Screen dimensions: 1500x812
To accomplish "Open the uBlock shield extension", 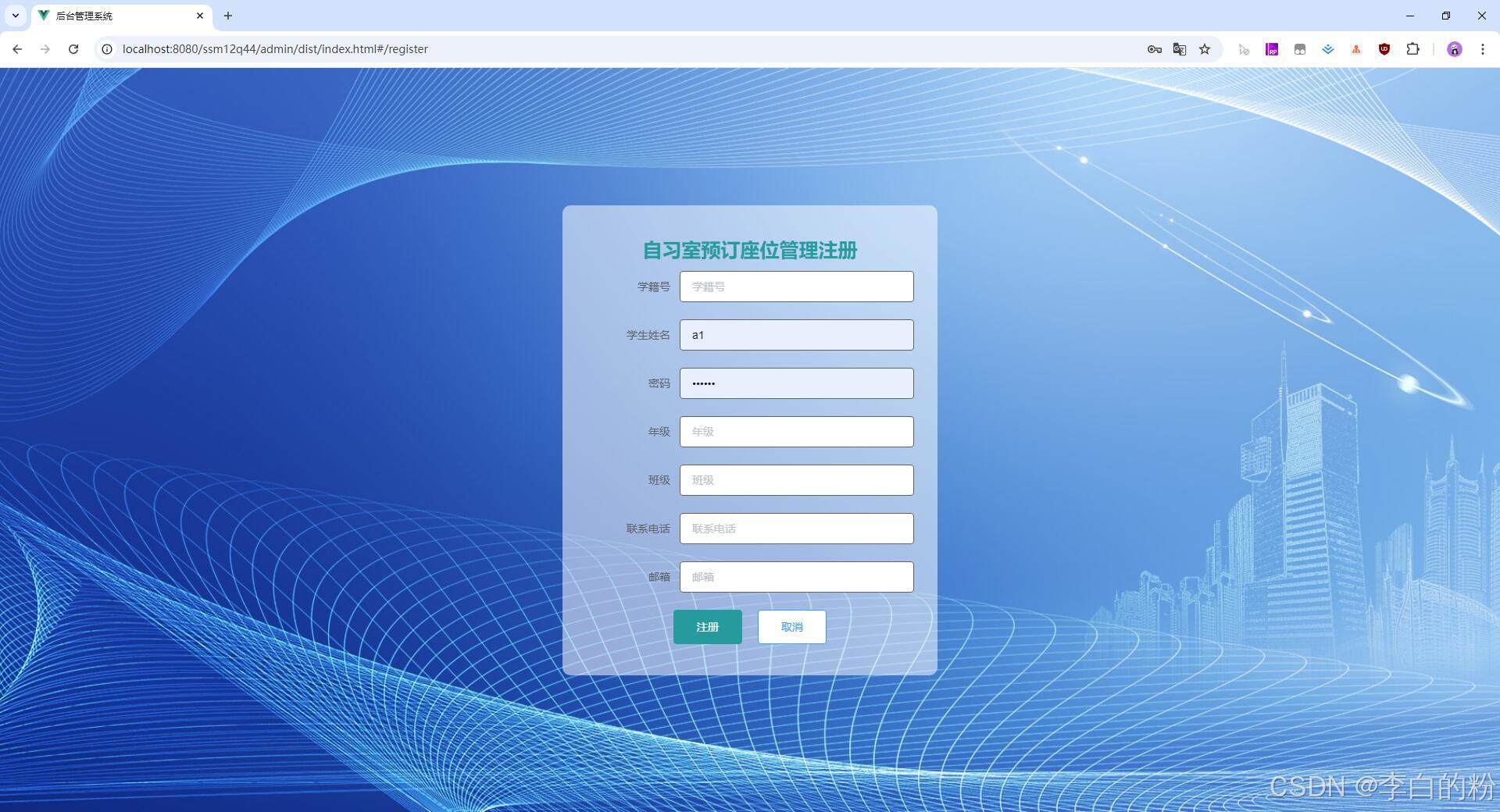I will (x=1384, y=49).
